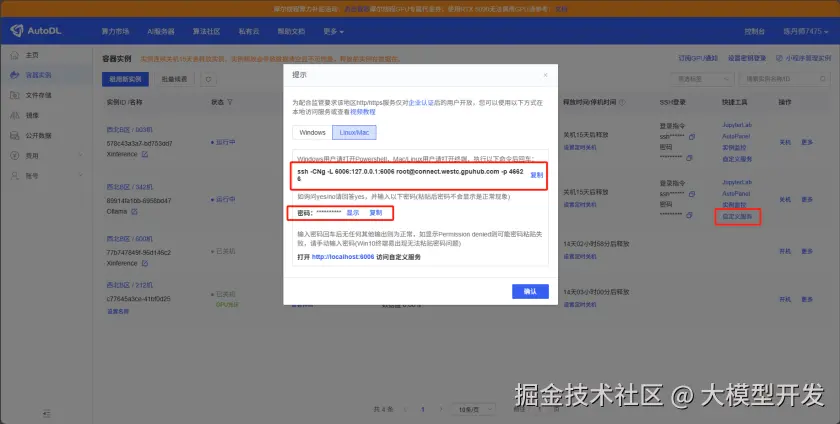Open the 企业认证 link in the dialog

421,102
